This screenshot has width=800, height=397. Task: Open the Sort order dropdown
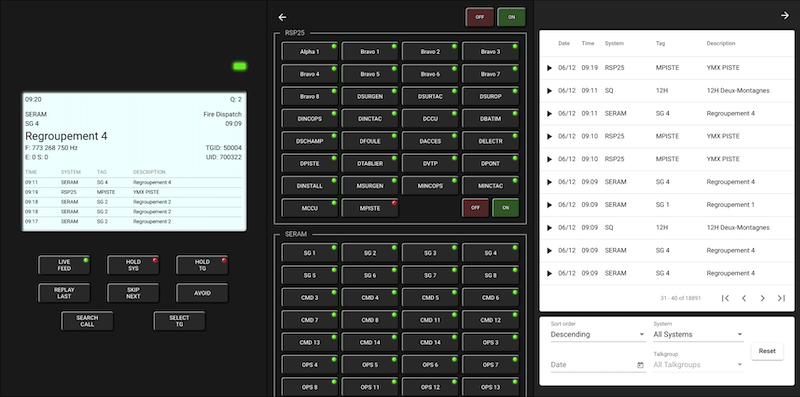(598, 335)
